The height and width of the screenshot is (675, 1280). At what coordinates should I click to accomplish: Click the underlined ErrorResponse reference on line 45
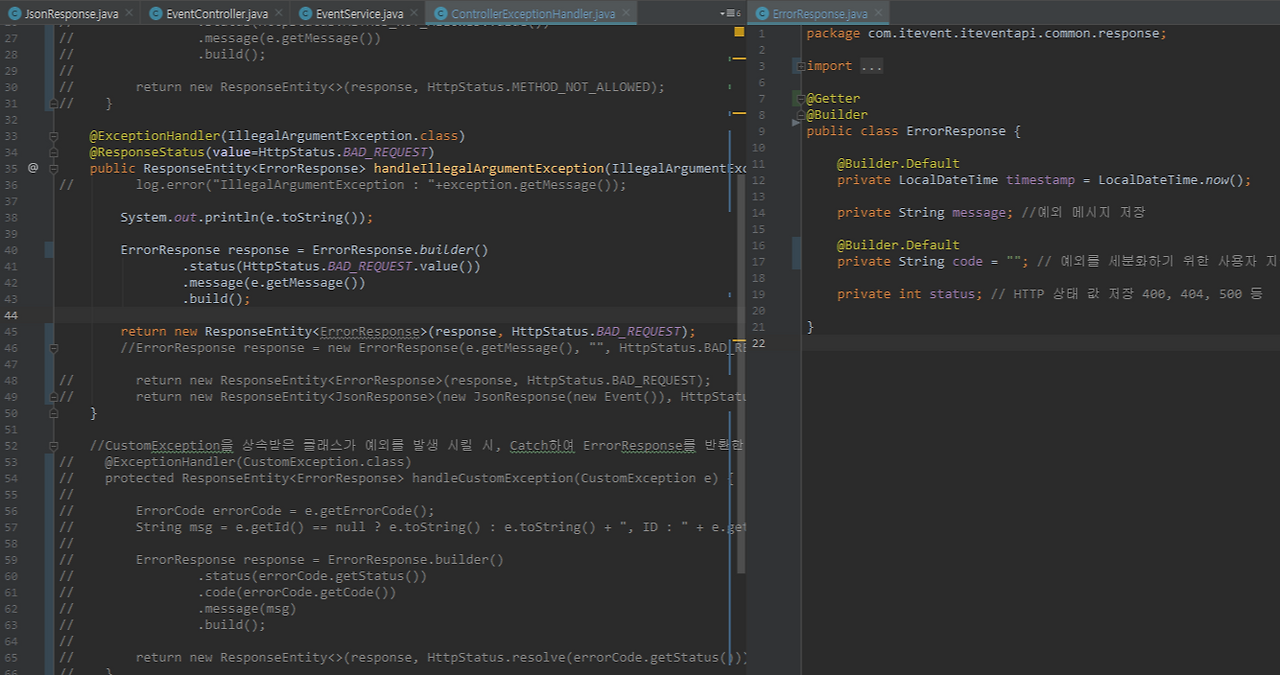pyautogui.click(x=370, y=330)
